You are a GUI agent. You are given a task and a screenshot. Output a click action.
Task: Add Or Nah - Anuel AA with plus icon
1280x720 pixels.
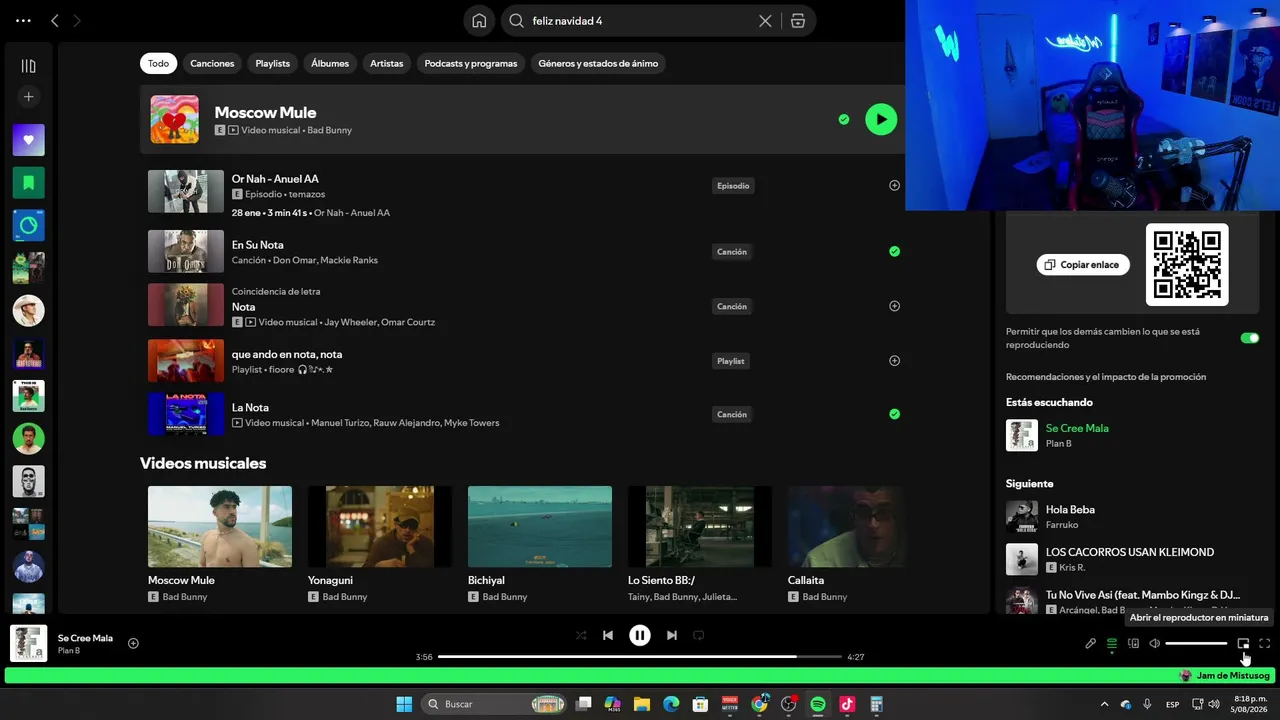point(894,185)
